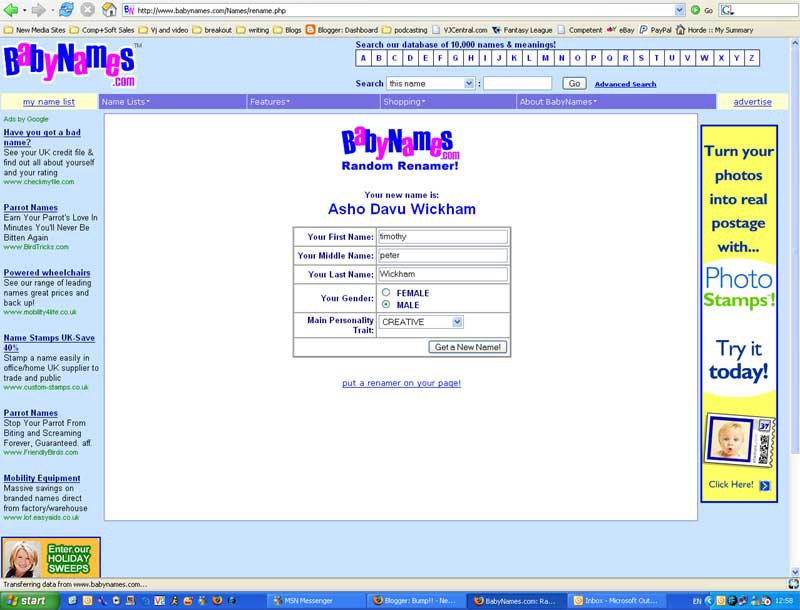The width and height of the screenshot is (800, 610).
Task: Follow the Advanced Search link
Action: [x=626, y=84]
